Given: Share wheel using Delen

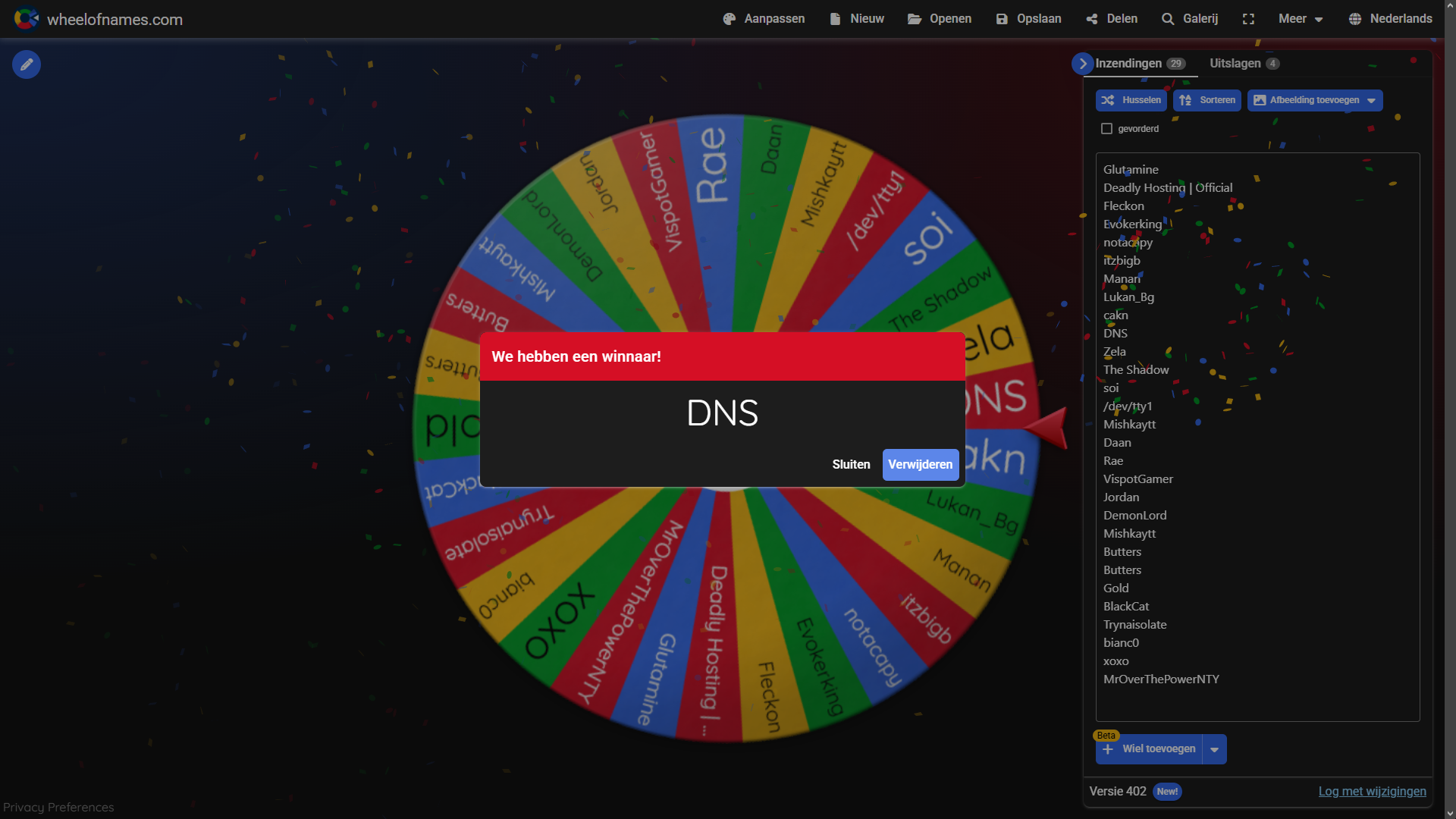Looking at the screenshot, I should [x=1112, y=19].
